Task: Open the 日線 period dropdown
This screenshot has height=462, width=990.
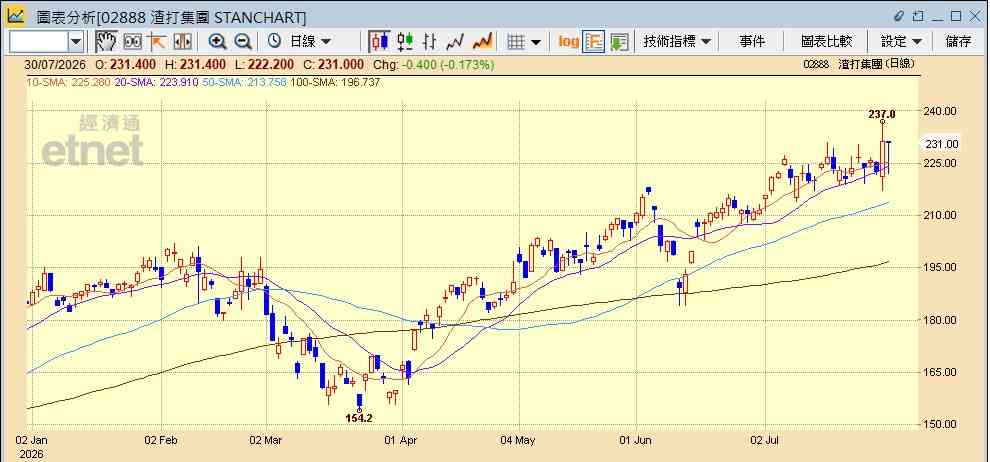Action: click(310, 42)
